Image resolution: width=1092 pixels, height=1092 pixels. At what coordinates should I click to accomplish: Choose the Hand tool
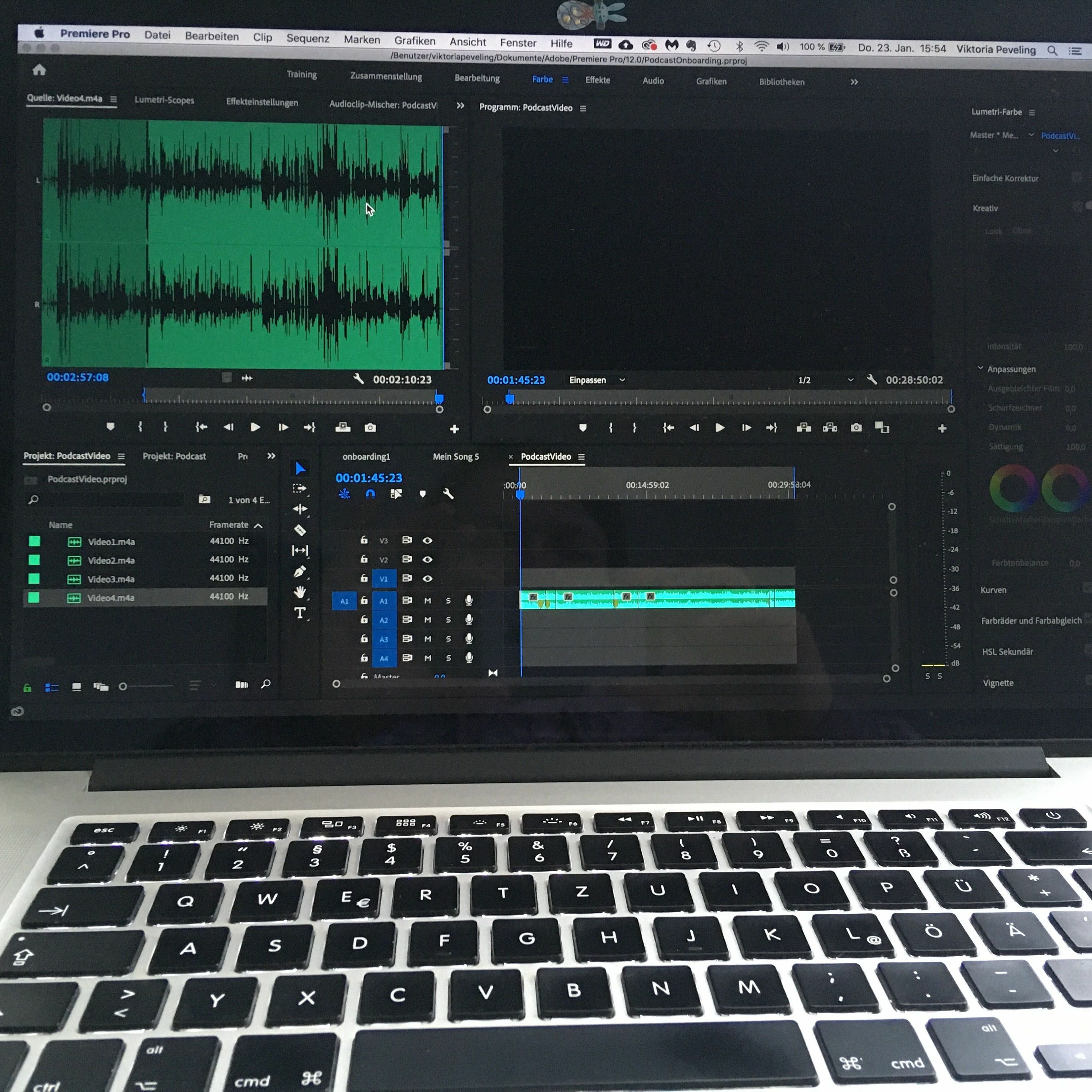pos(300,592)
